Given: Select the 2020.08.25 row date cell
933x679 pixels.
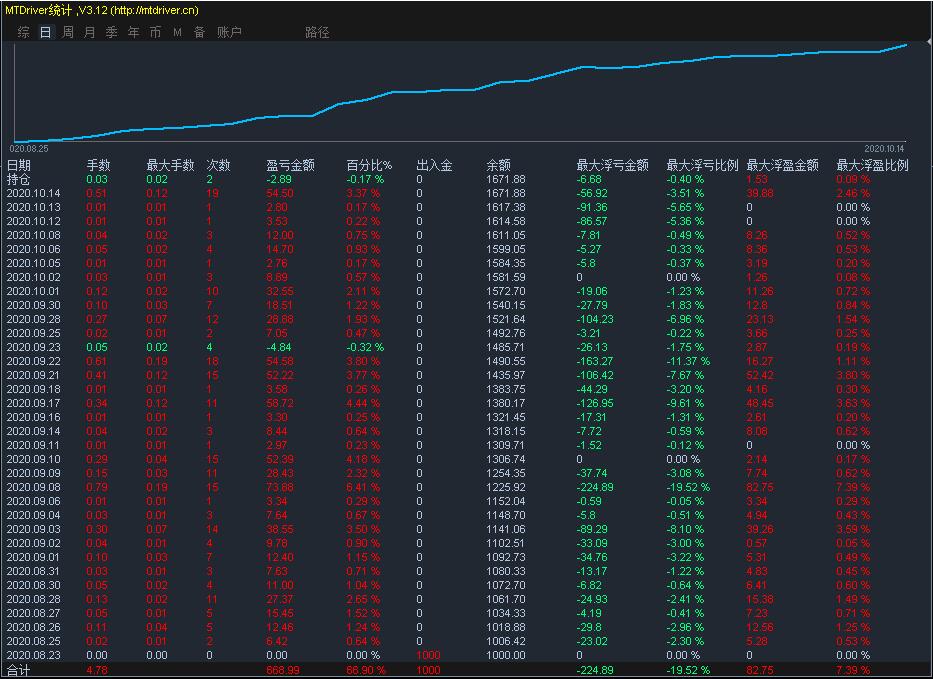Looking at the screenshot, I should [33, 641].
